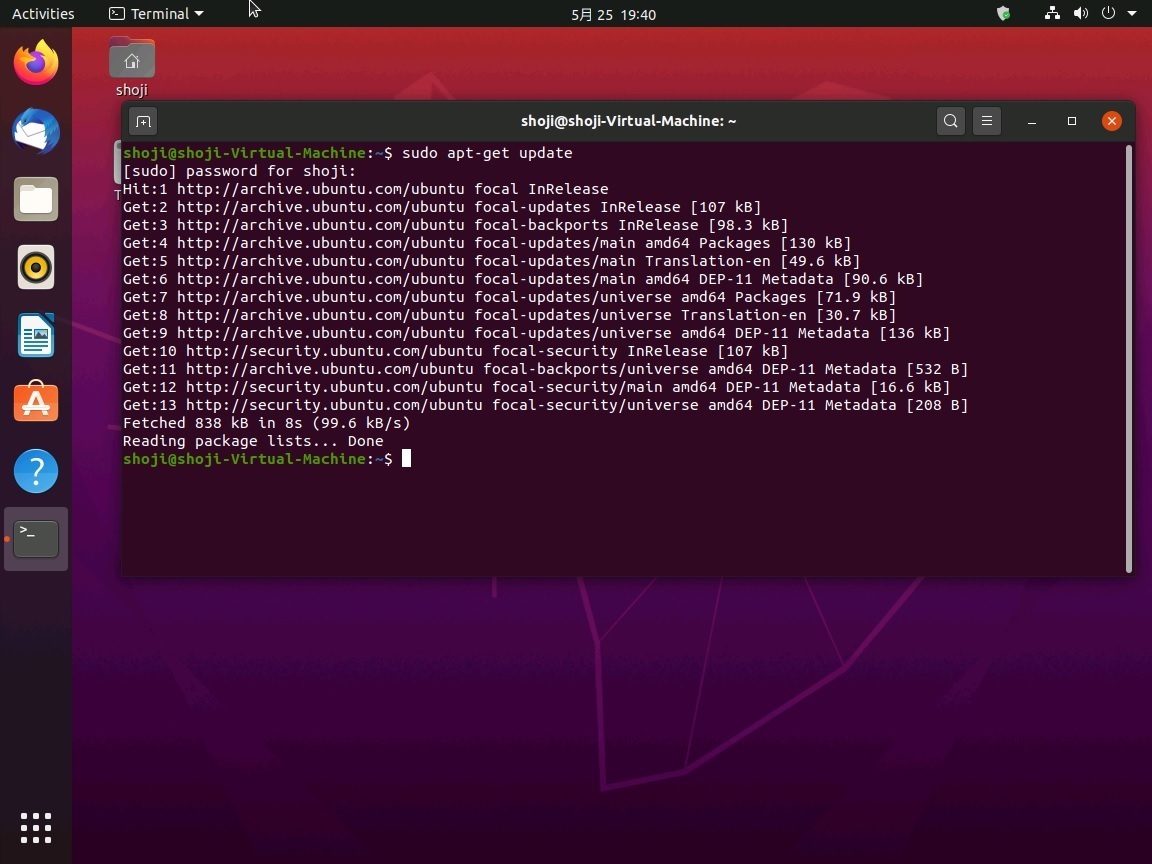Open Thunderbird mail from the dock

(x=36, y=131)
